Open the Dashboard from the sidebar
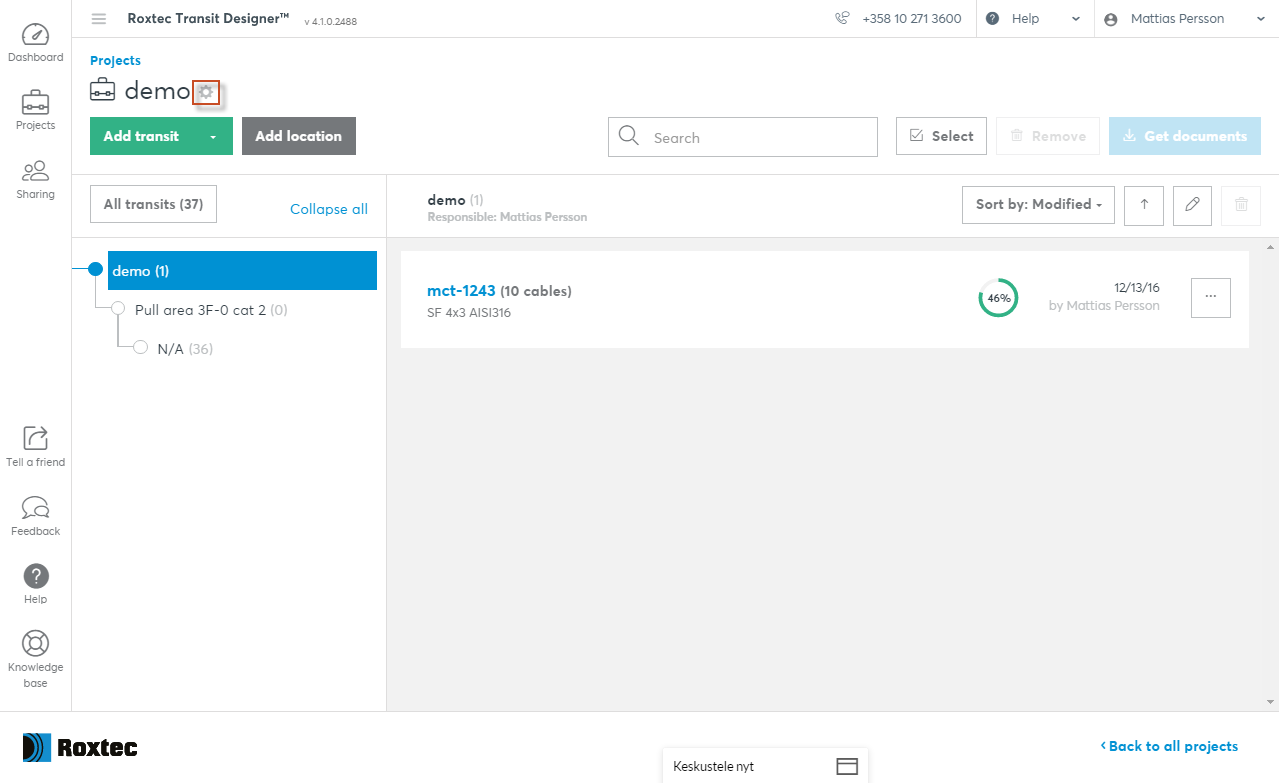Viewport: 1279px width, 783px height. click(35, 43)
